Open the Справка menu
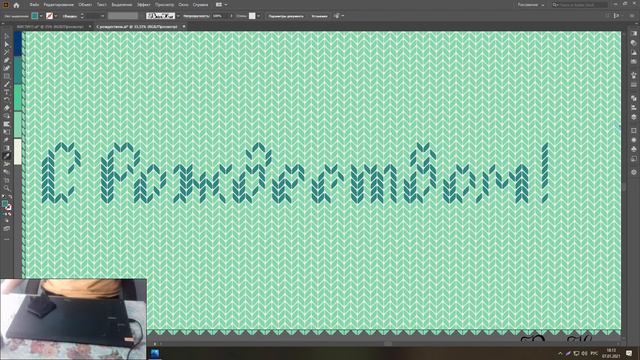Screen dimensions: 640x360 click(200, 5)
